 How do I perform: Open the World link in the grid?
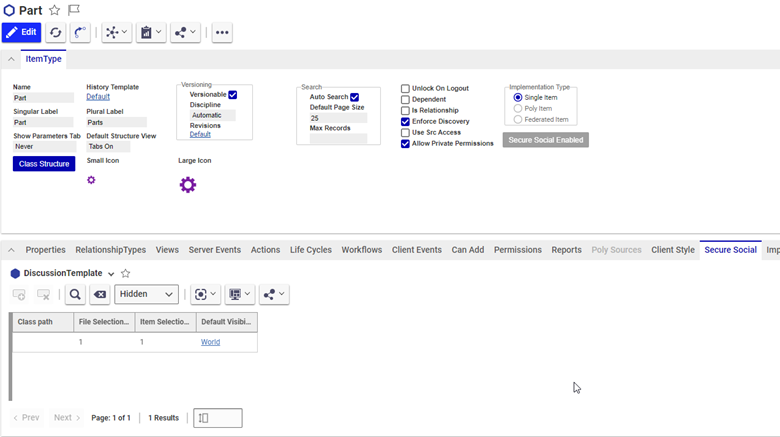point(210,342)
